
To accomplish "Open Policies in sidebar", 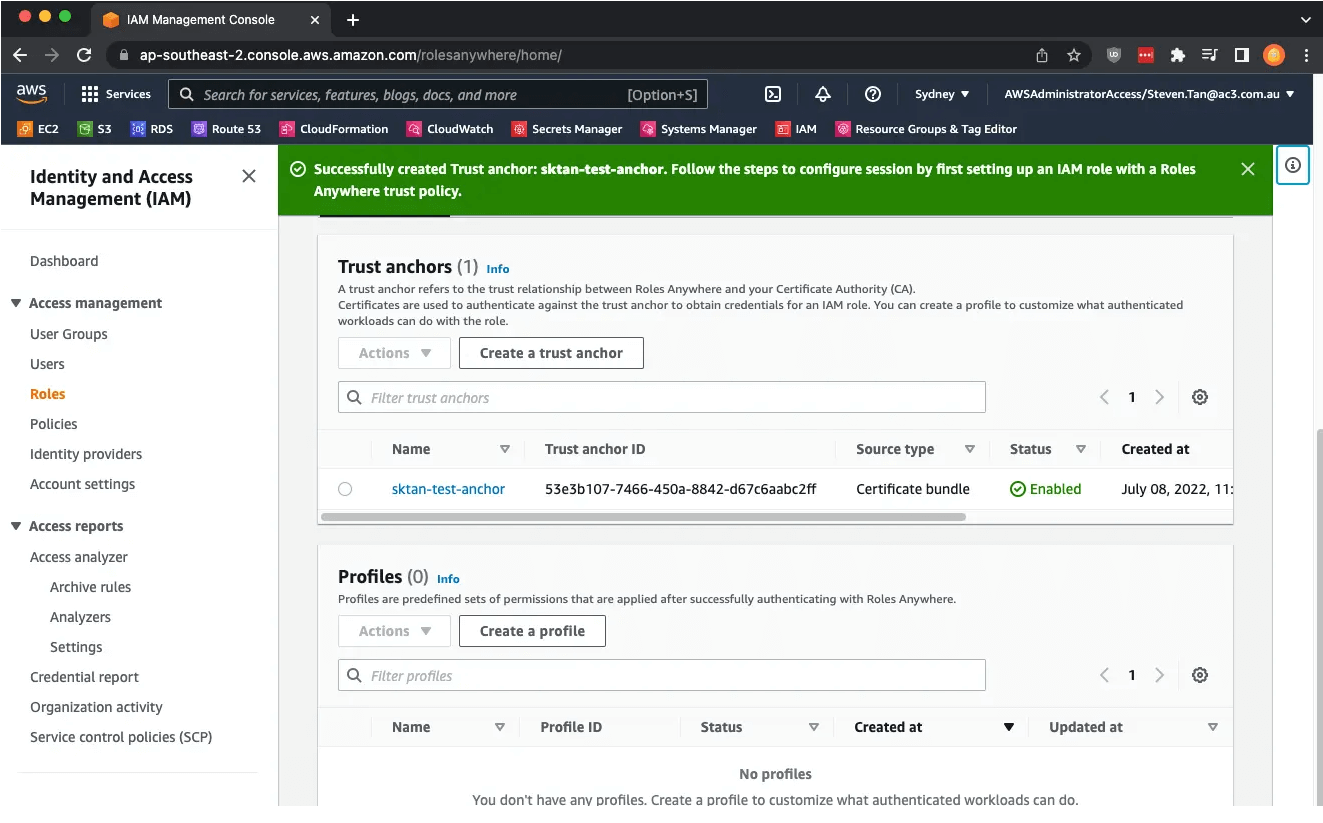I will [x=54, y=424].
